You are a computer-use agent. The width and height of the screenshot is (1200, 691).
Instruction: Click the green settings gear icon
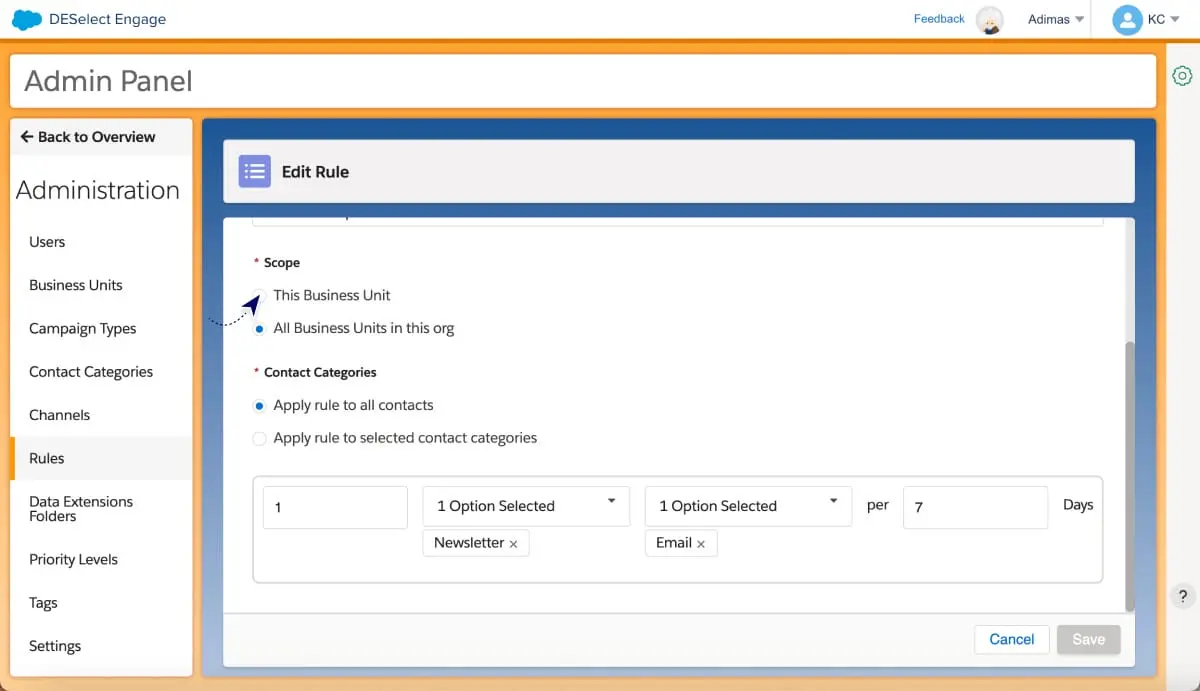1182,76
